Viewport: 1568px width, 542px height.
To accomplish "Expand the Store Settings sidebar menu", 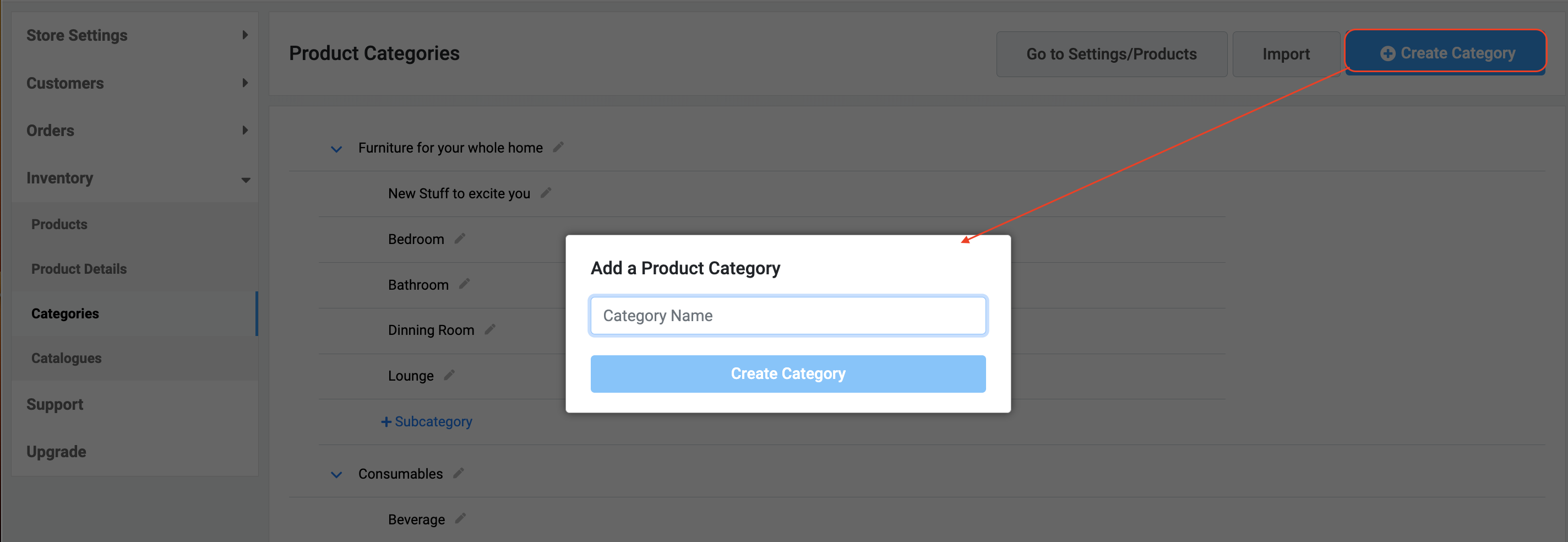I will (135, 35).
